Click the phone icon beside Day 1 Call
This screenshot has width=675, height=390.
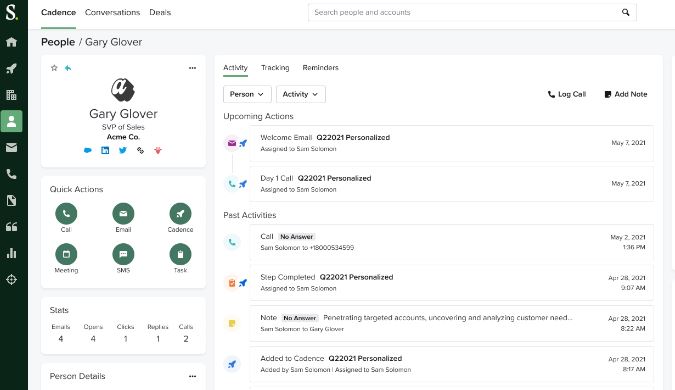click(x=232, y=184)
